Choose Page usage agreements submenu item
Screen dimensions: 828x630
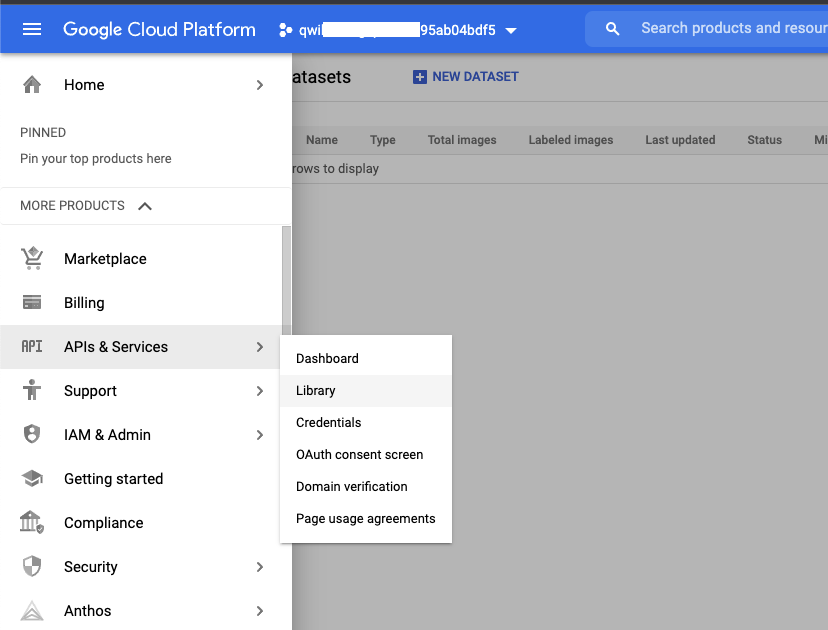click(x=366, y=519)
